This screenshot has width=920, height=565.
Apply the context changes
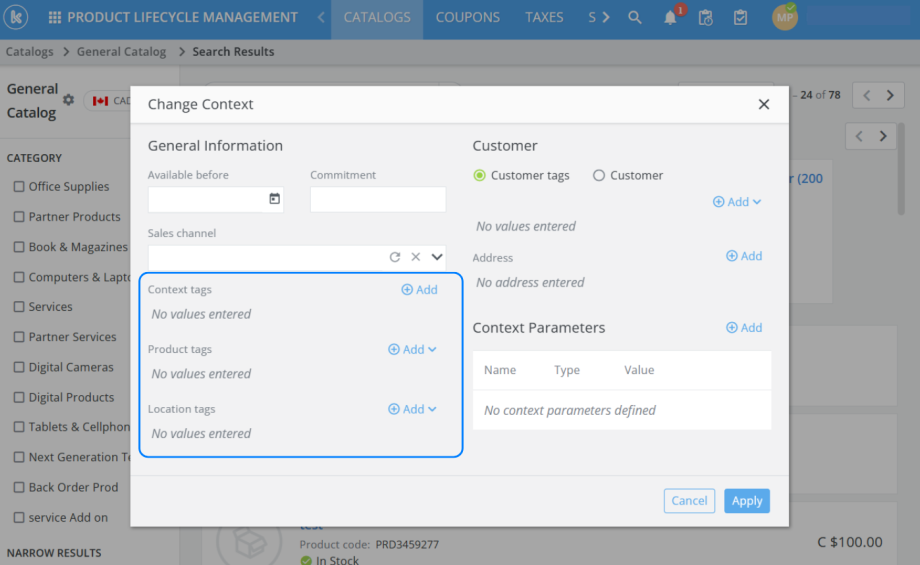point(747,501)
